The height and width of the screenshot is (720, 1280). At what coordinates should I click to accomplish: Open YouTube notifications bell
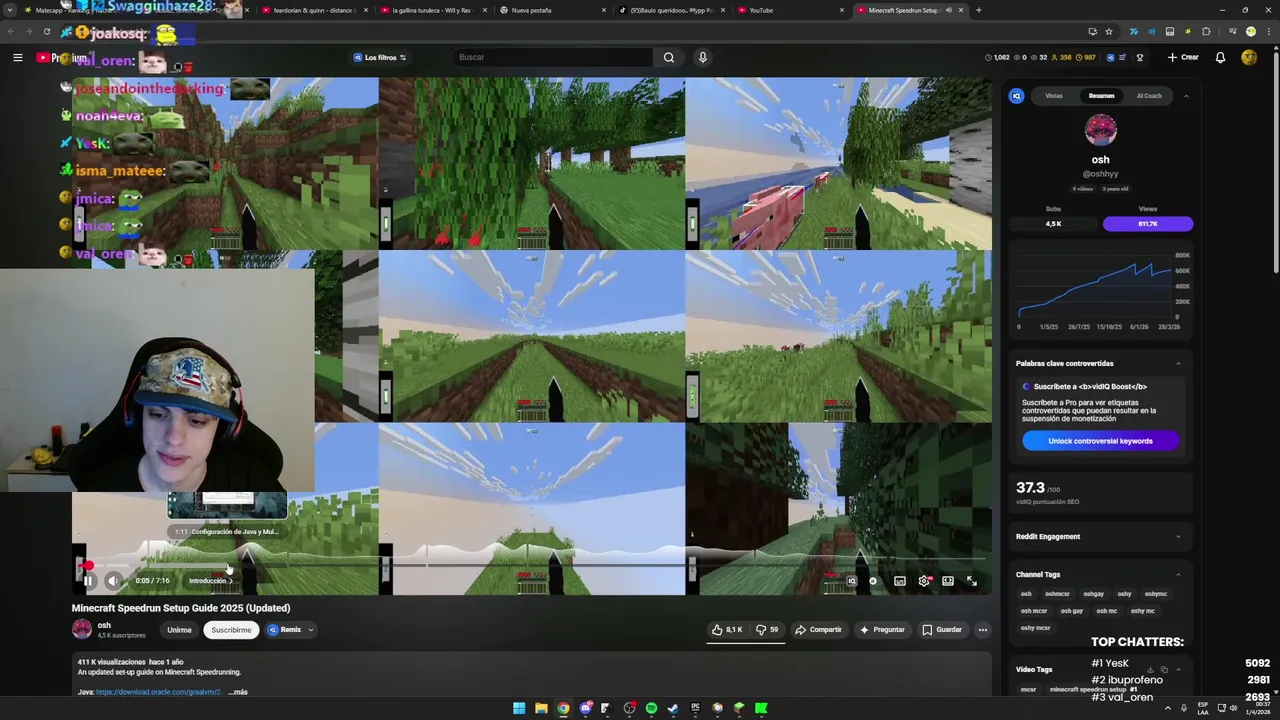tap(1220, 57)
